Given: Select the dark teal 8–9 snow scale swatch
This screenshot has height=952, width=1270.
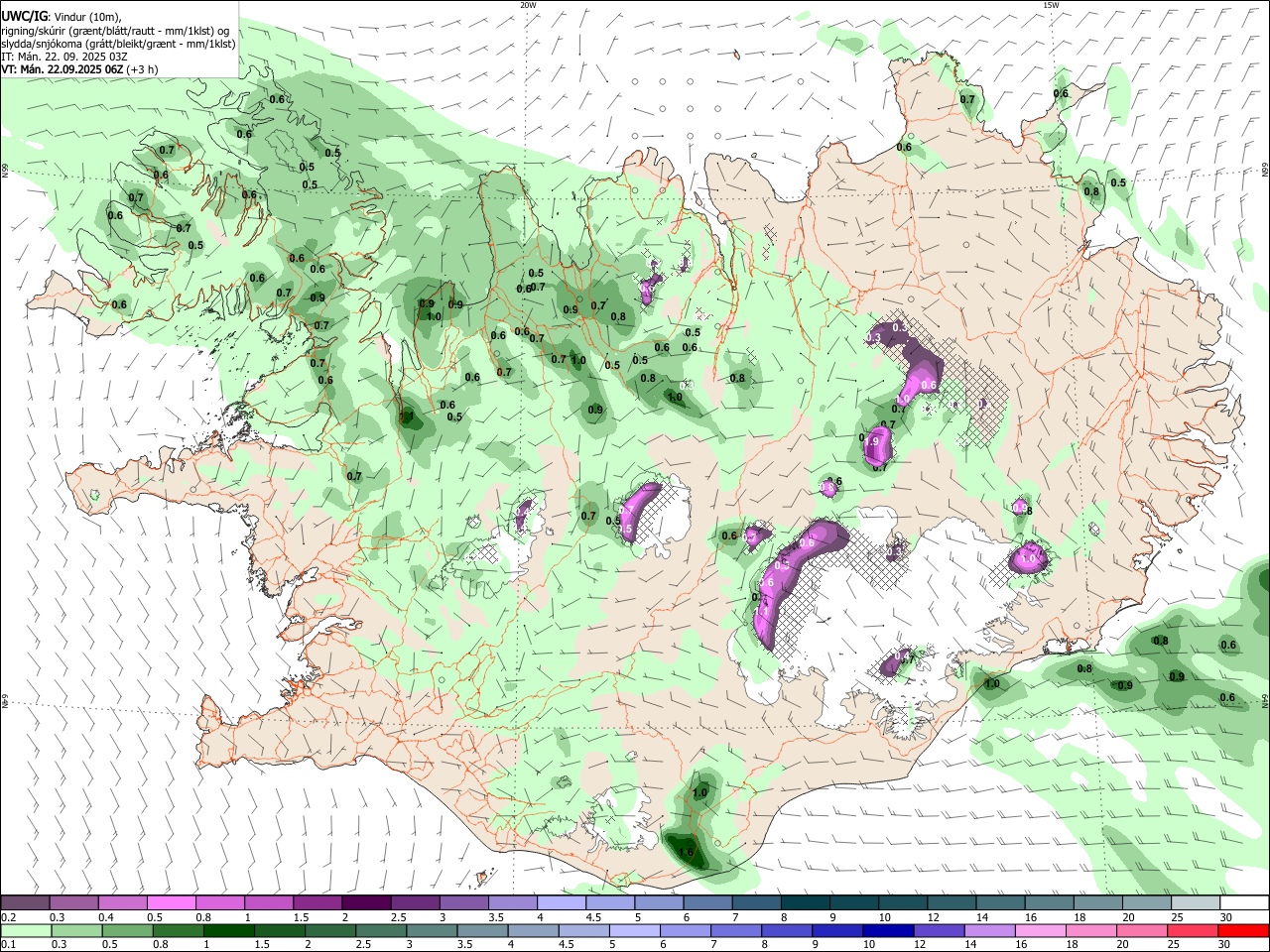Looking at the screenshot, I should coord(806,902).
